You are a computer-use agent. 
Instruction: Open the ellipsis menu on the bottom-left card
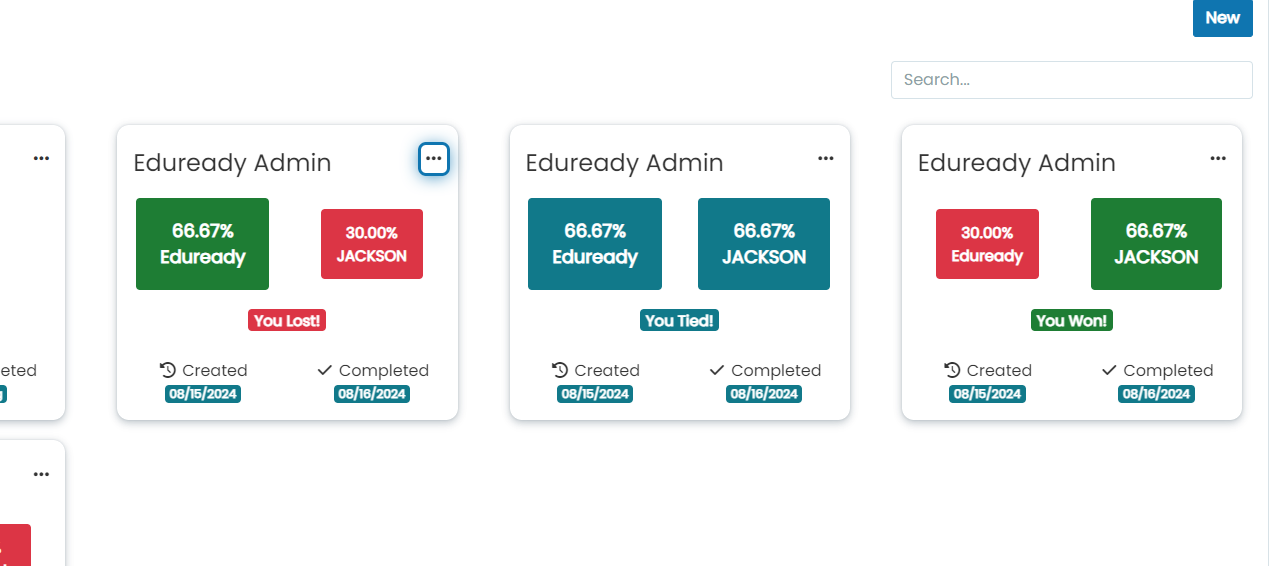pos(41,474)
